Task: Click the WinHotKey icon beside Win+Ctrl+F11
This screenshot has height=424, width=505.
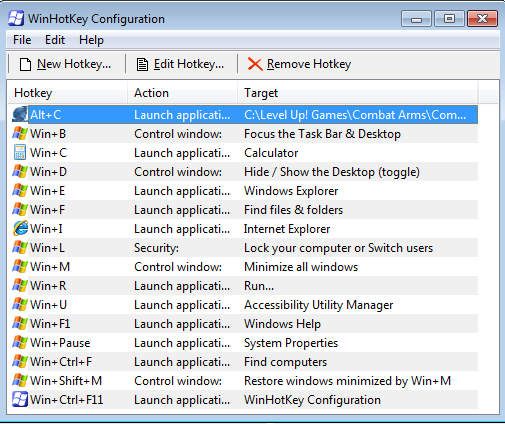Action: (x=20, y=400)
